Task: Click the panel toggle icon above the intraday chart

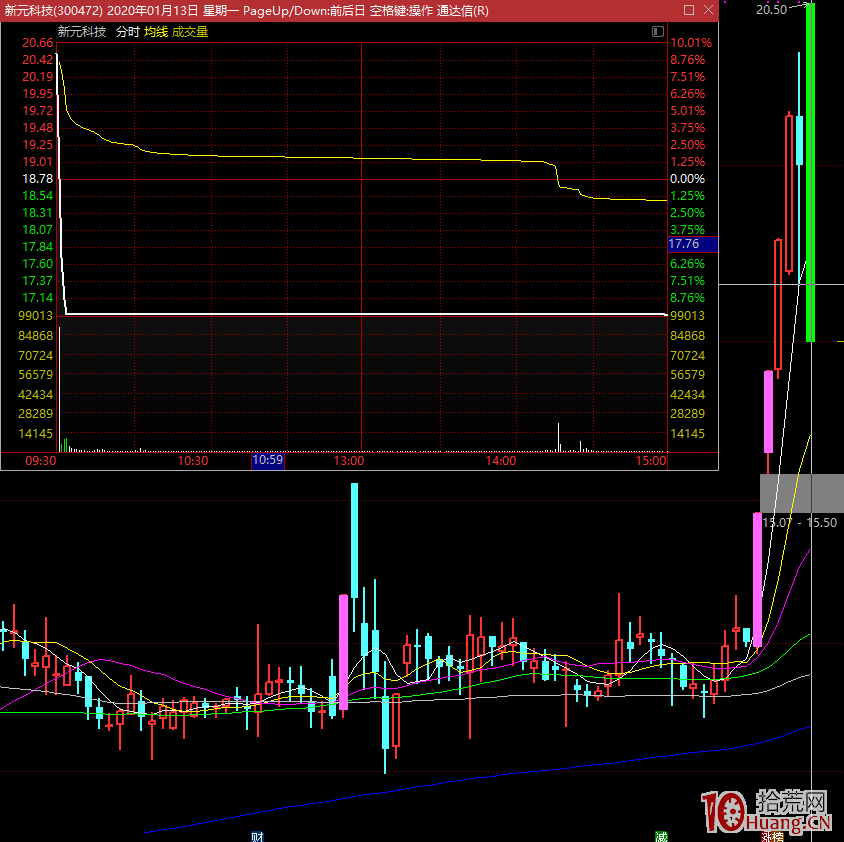Action: pos(658,32)
